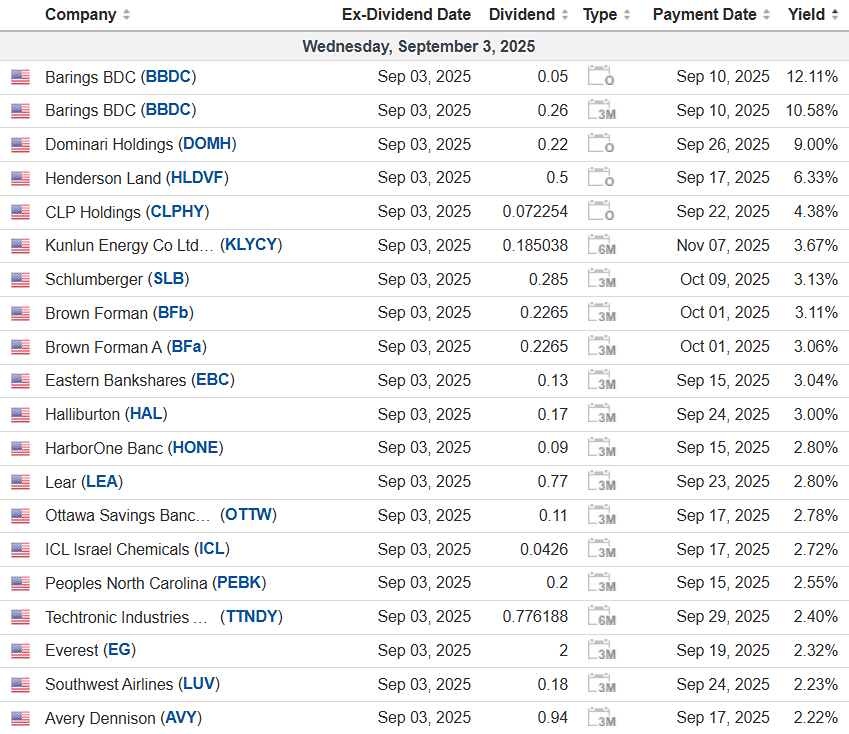Screen dimensions: 849x734
Task: Sort the table by Company column arrows
Action: click(125, 15)
